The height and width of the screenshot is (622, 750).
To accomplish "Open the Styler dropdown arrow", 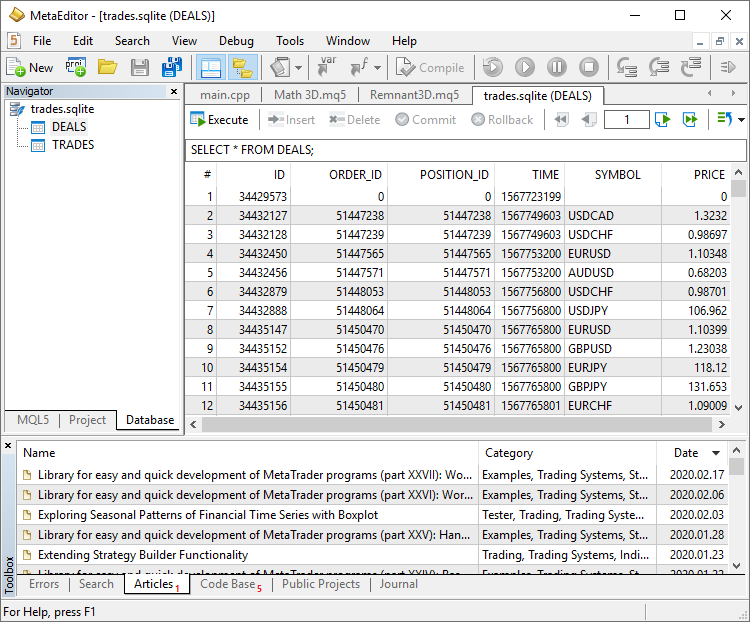I will tap(298, 67).
